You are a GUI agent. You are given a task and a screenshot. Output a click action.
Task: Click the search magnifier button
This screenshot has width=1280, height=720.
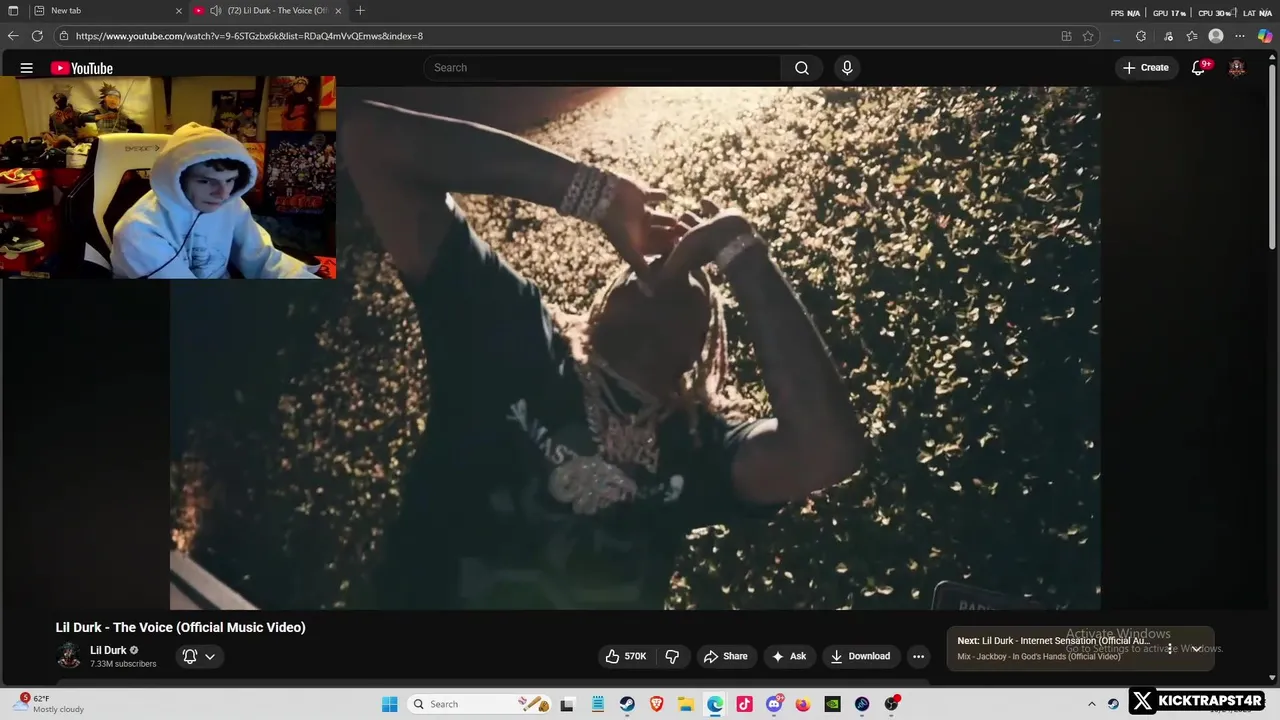[x=802, y=68]
